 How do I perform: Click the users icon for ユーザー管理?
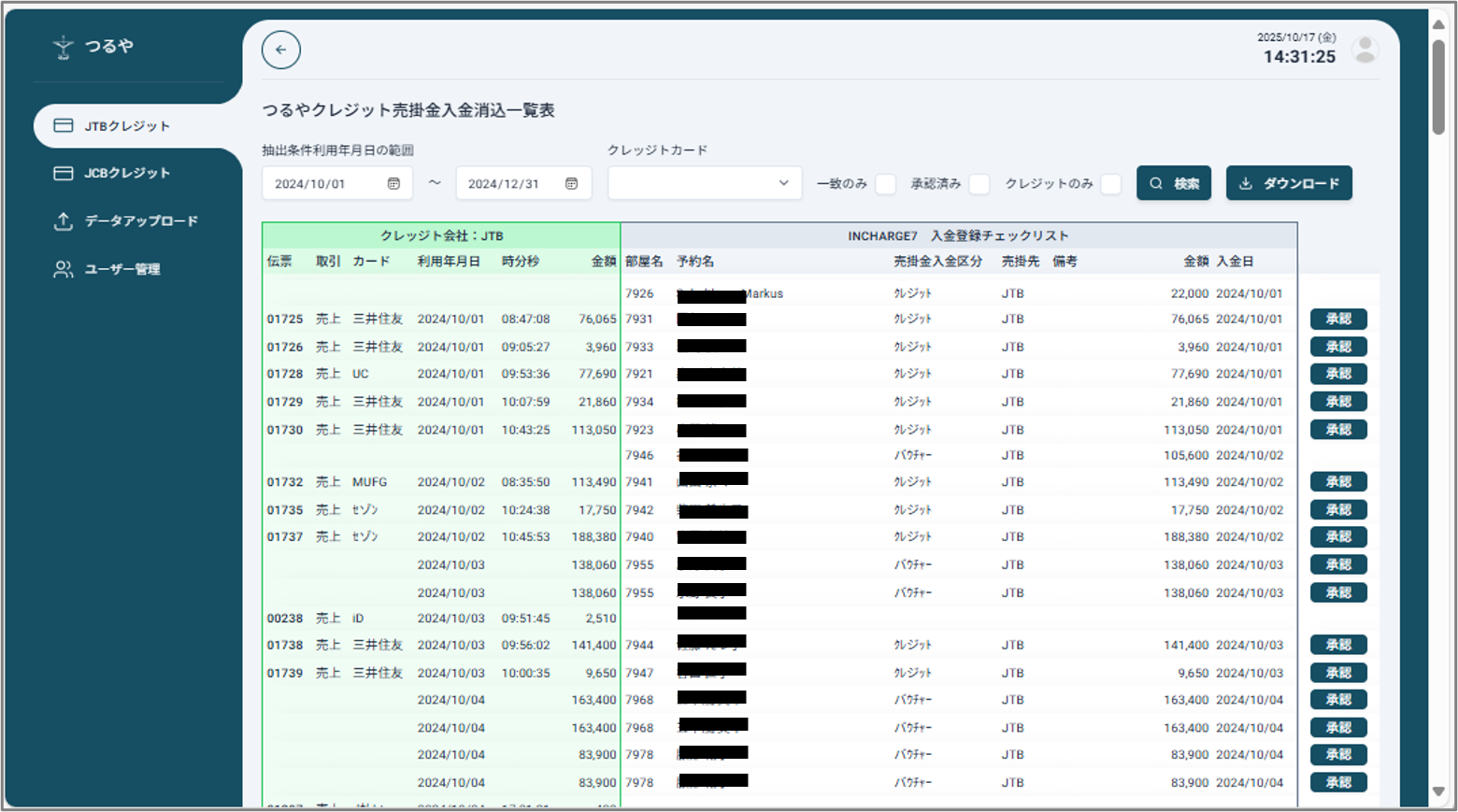[64, 270]
